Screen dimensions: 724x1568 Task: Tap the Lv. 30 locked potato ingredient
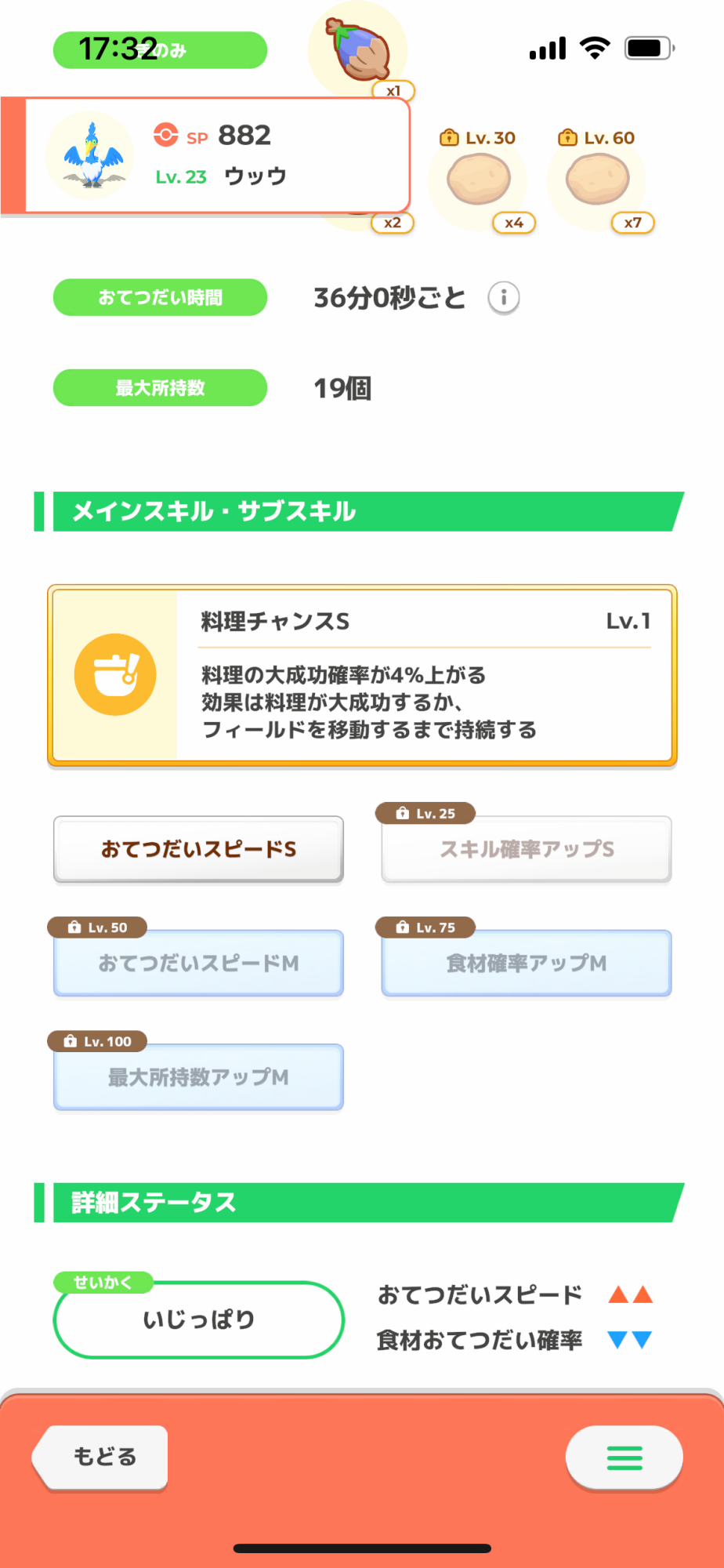(x=479, y=180)
